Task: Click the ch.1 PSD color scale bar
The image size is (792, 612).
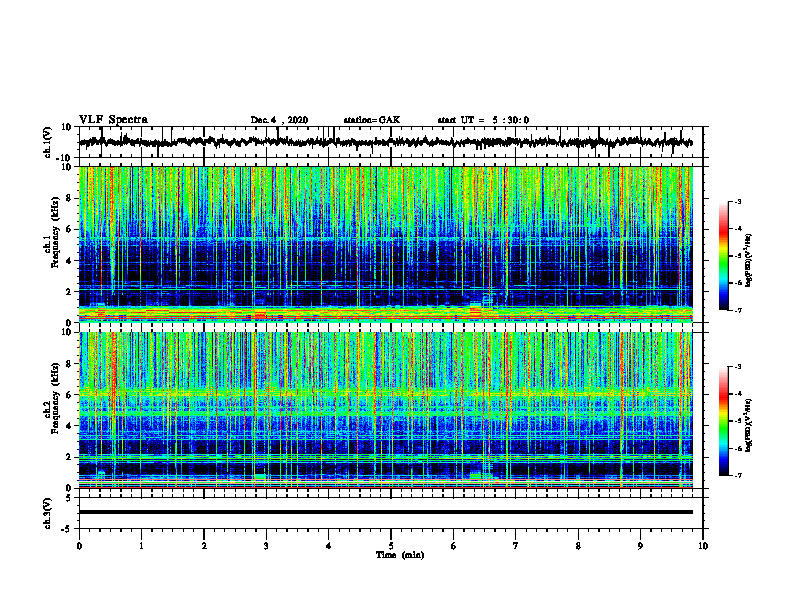Action: [x=723, y=256]
